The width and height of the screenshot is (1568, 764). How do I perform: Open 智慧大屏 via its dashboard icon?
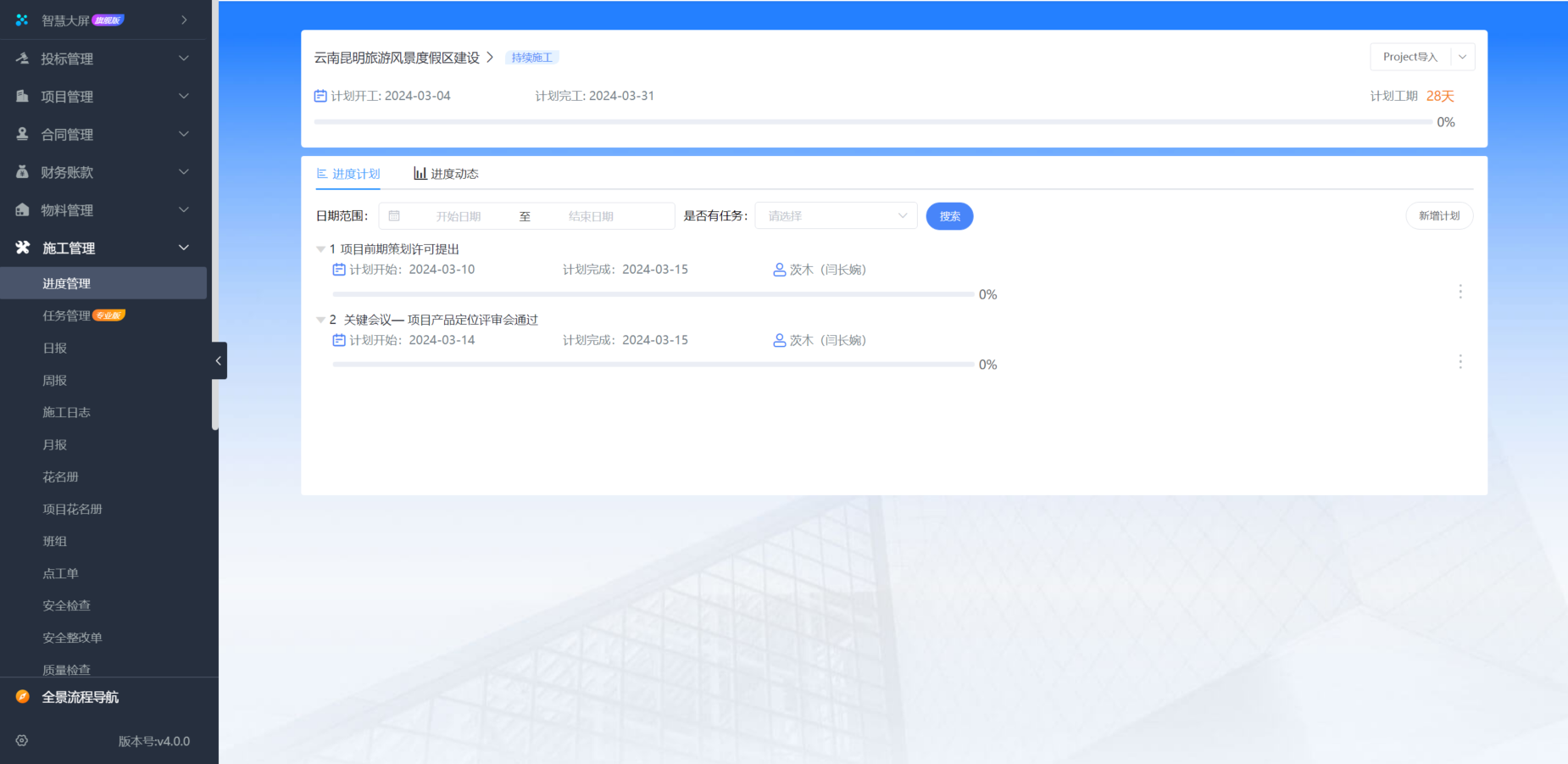point(21,20)
